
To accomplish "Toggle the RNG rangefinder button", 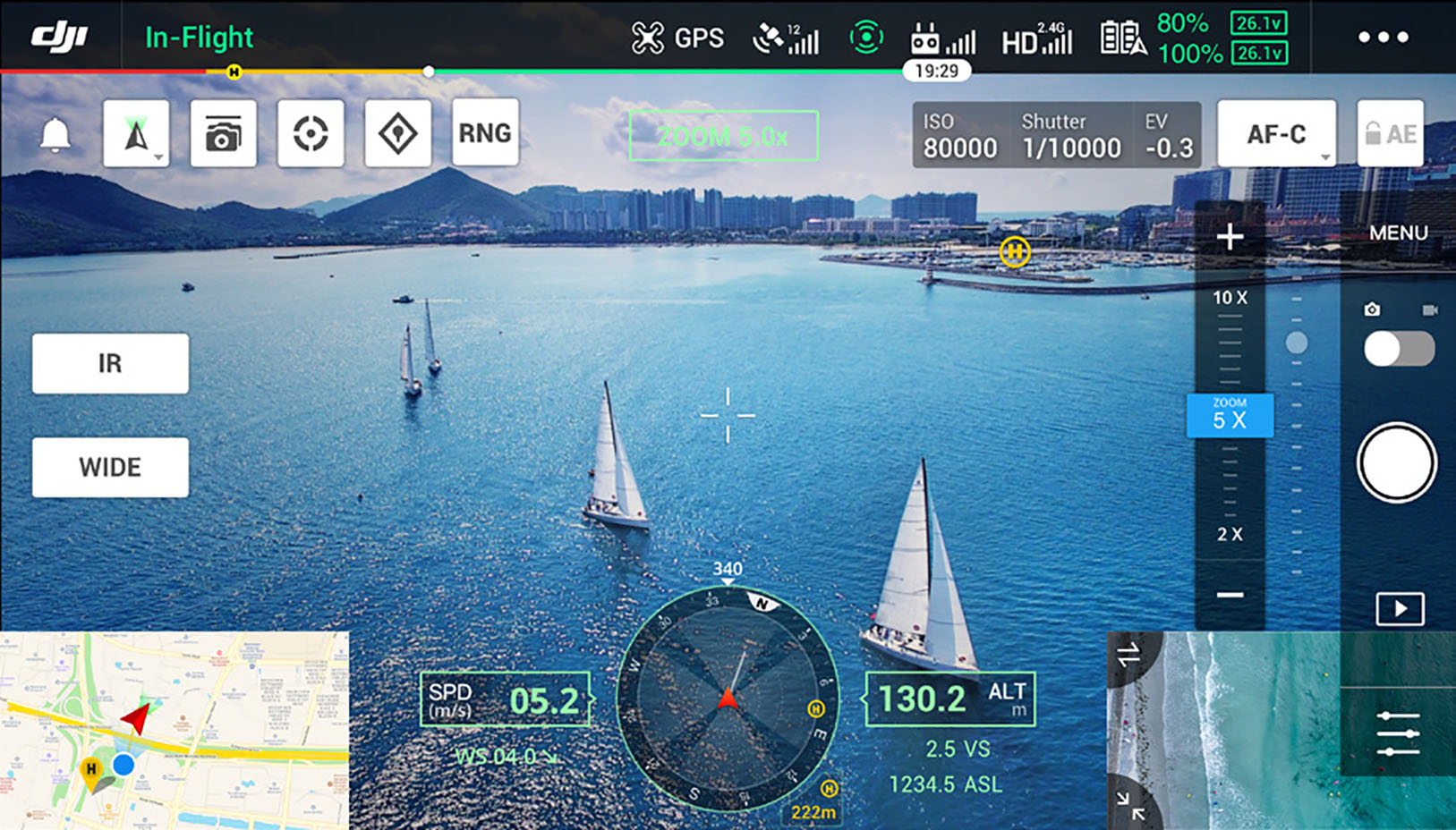I will pos(485,134).
